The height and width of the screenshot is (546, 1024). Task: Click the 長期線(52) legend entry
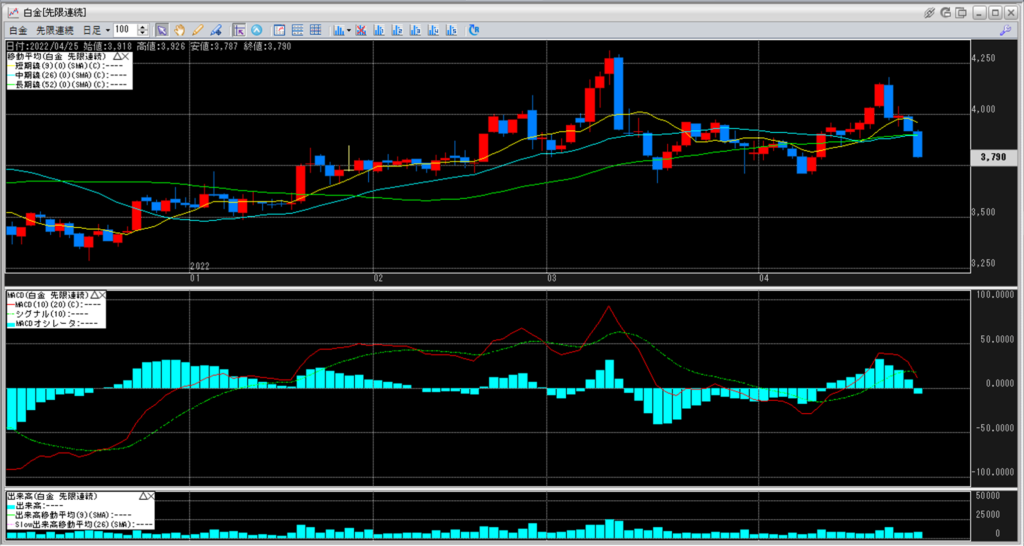[67, 84]
